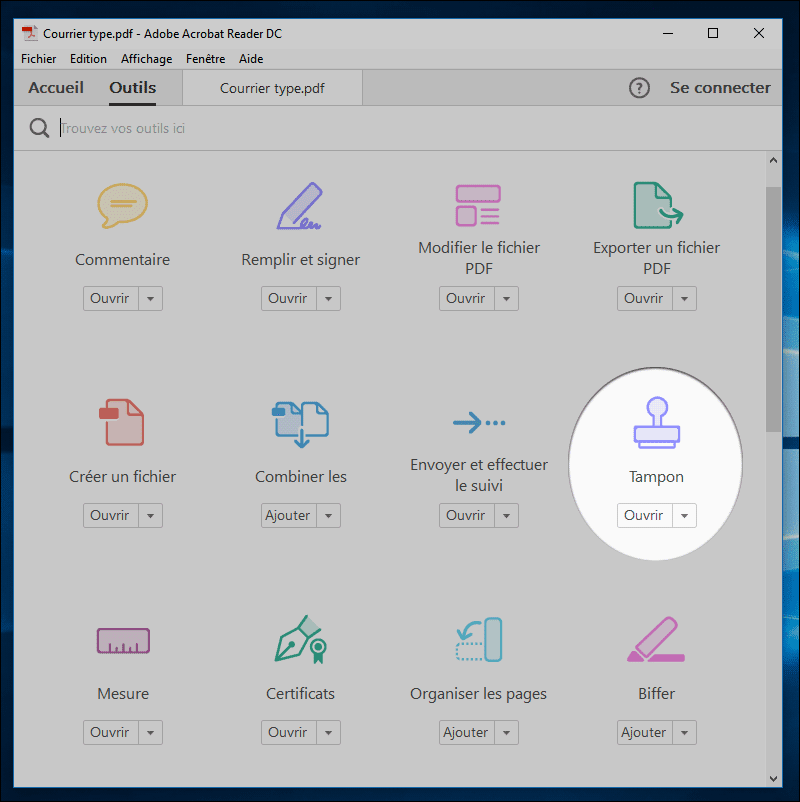
Task: Open Modifier le fichier PDF with Ouvrir
Action: (466, 298)
